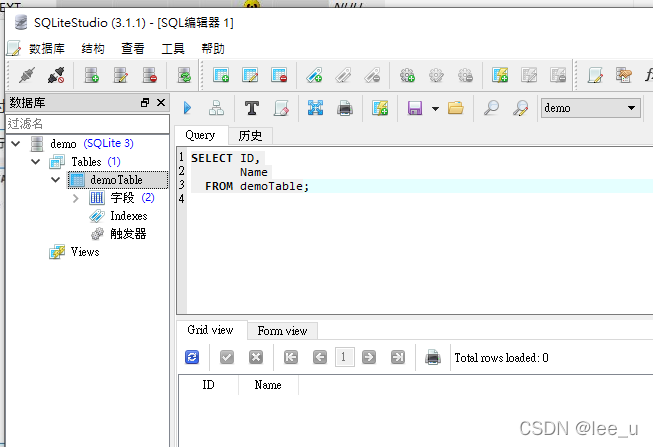Screen dimensions: 653x447
Task: Go to last results page
Action: pos(398,357)
